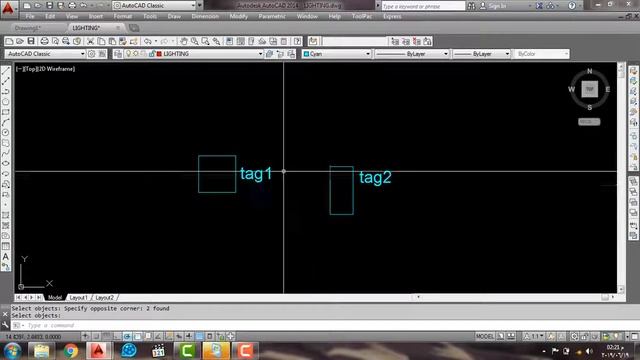Image resolution: width=640 pixels, height=360 pixels.
Task: Click the TOP face of ViewCube
Action: point(589,89)
